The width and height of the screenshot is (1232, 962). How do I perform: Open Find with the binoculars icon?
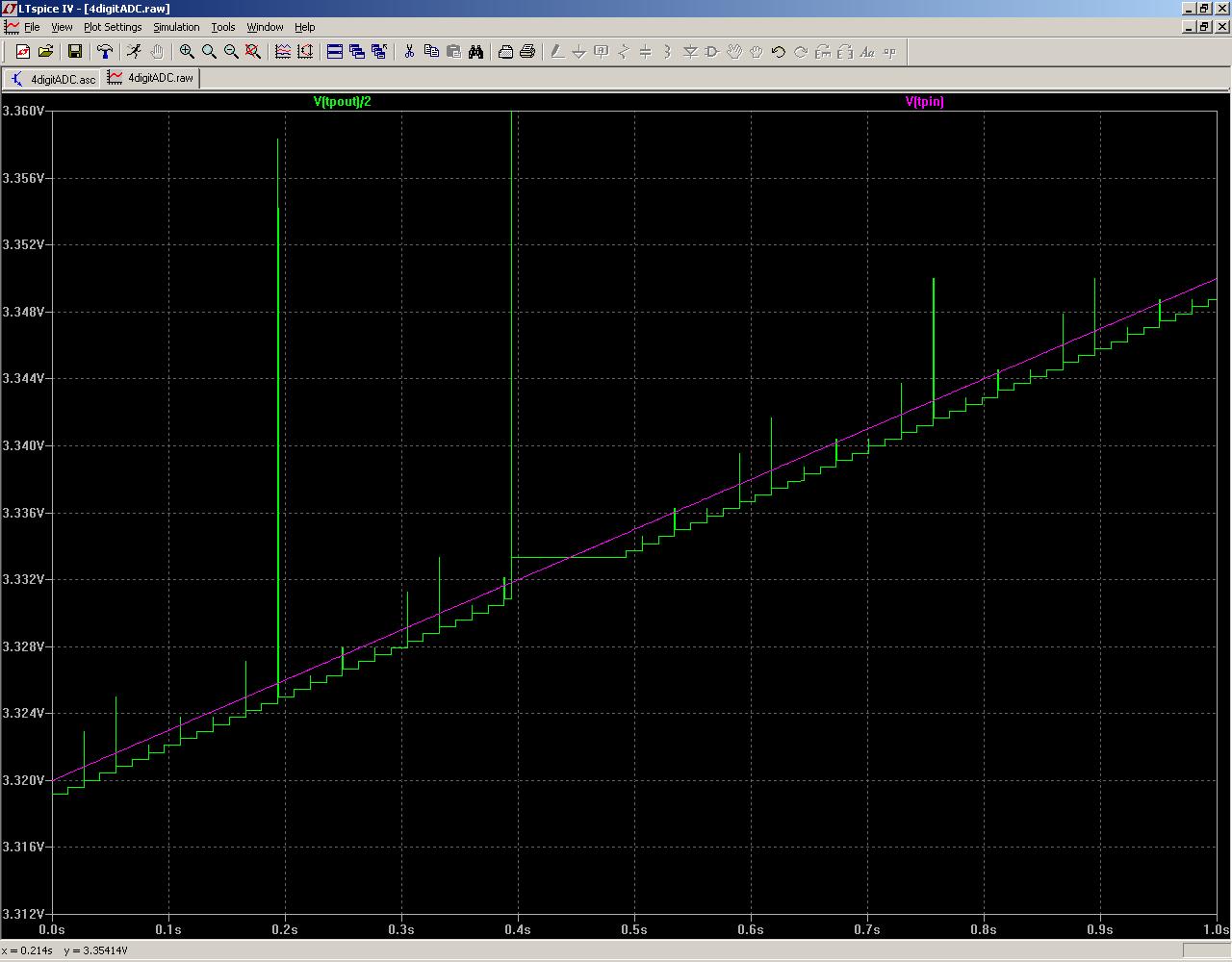(x=475, y=52)
